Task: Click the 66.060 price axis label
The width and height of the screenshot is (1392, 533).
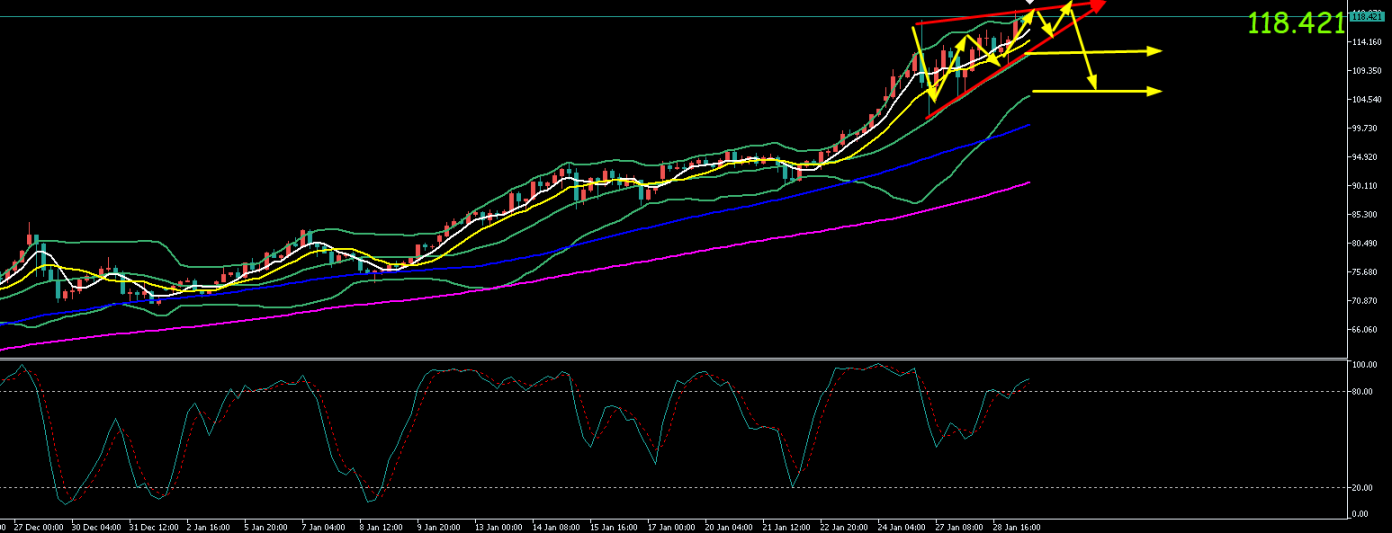Action: (1364, 329)
